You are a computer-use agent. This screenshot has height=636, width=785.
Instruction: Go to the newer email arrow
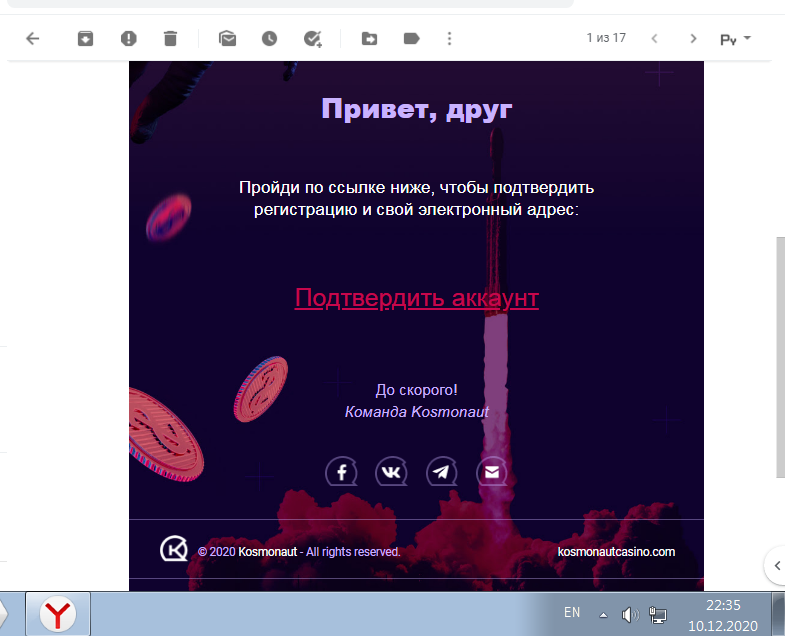[x=654, y=39]
